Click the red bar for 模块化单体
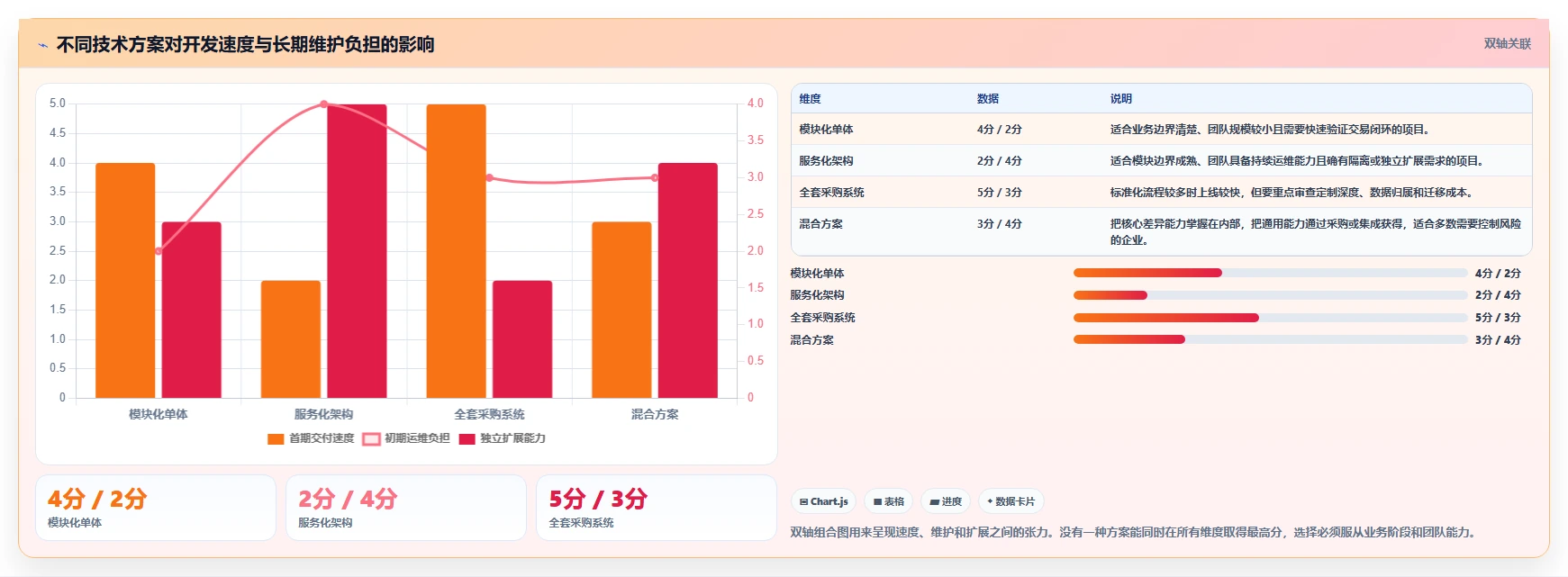The width and height of the screenshot is (1568, 577). (191, 310)
